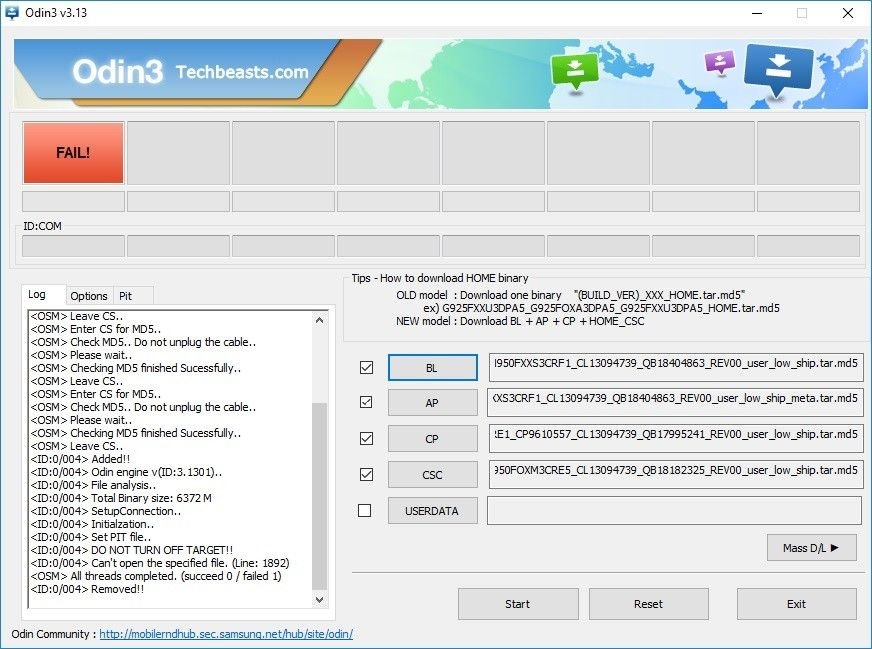Reset Odin settings
Screen dimensions: 872x649
[x=648, y=604]
